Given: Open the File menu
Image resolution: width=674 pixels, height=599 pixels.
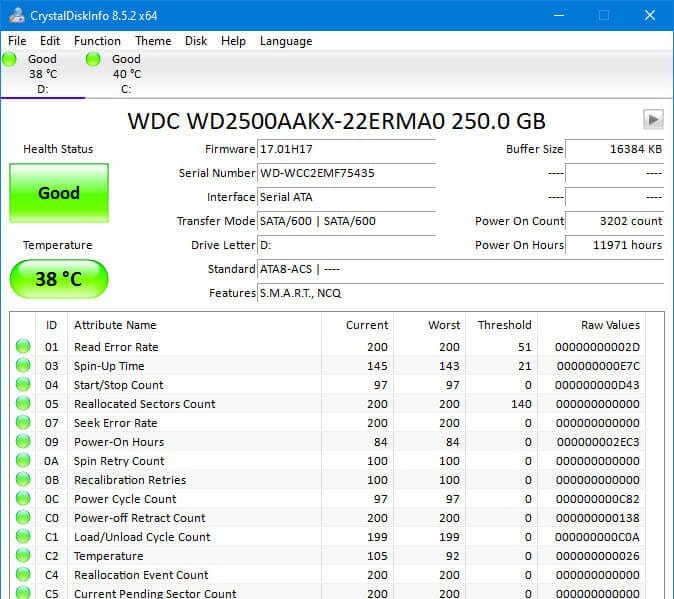Looking at the screenshot, I should click(17, 41).
